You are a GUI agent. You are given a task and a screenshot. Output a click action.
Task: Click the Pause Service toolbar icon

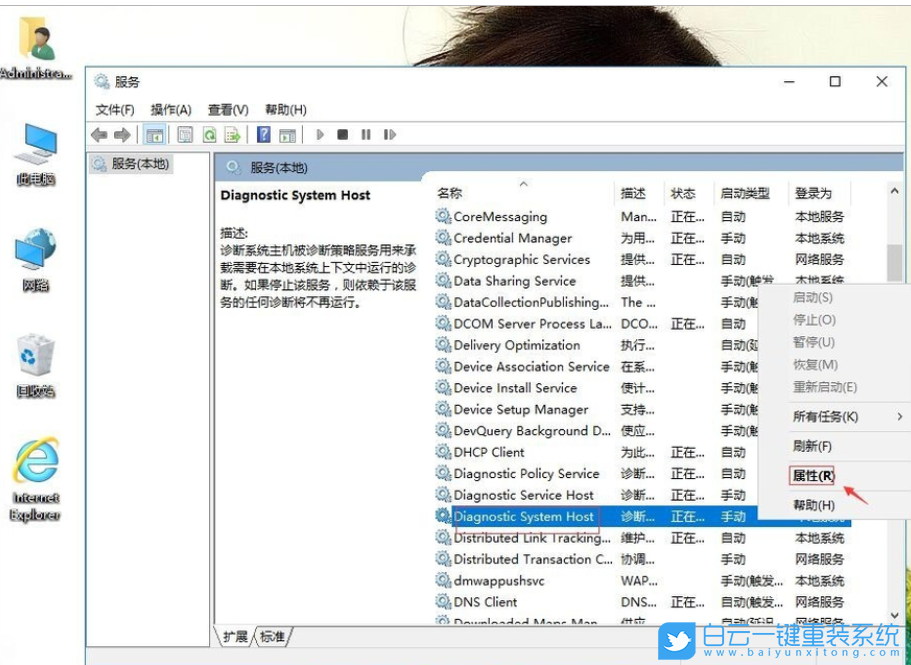366,135
